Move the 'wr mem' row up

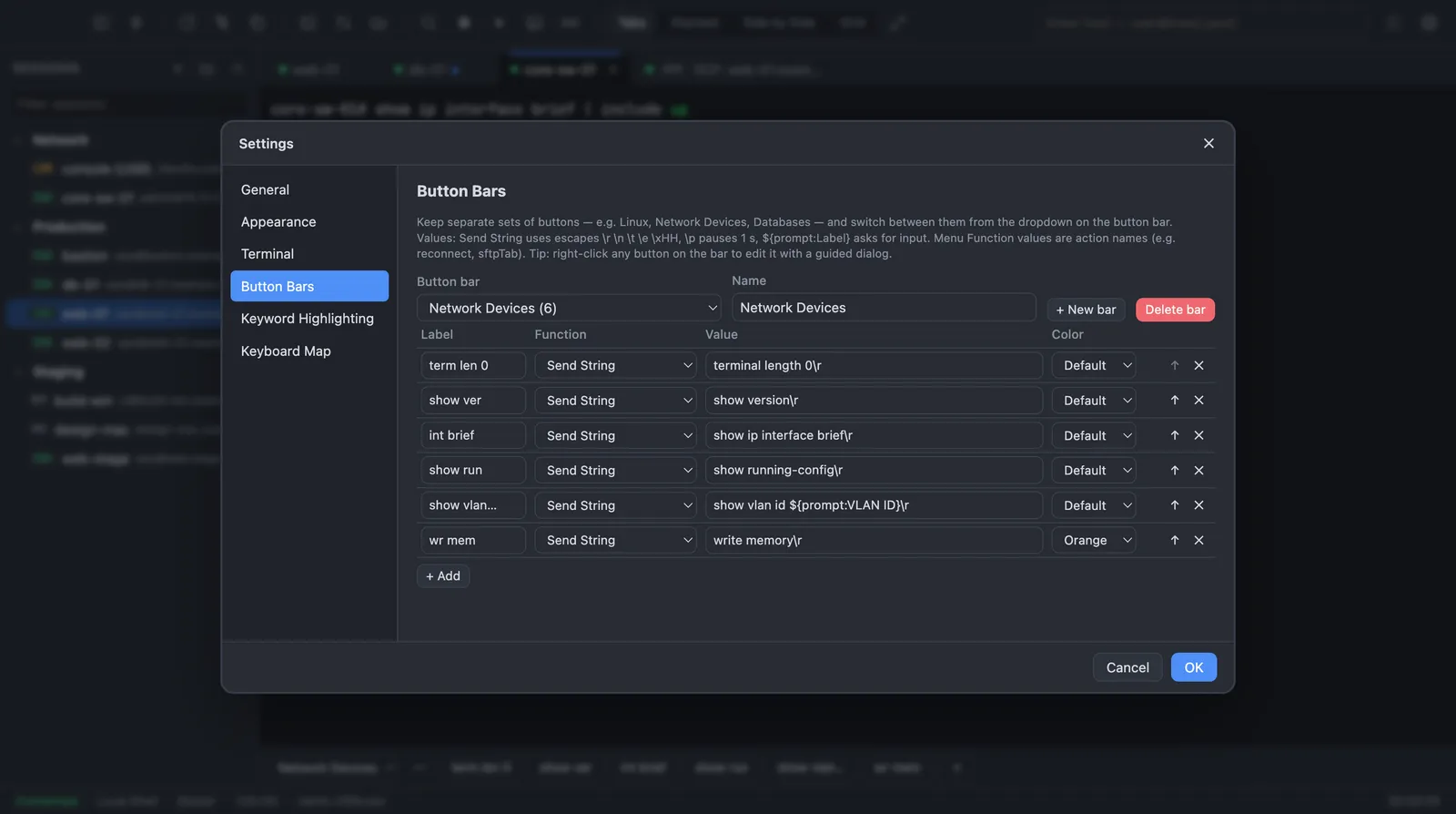point(1175,541)
